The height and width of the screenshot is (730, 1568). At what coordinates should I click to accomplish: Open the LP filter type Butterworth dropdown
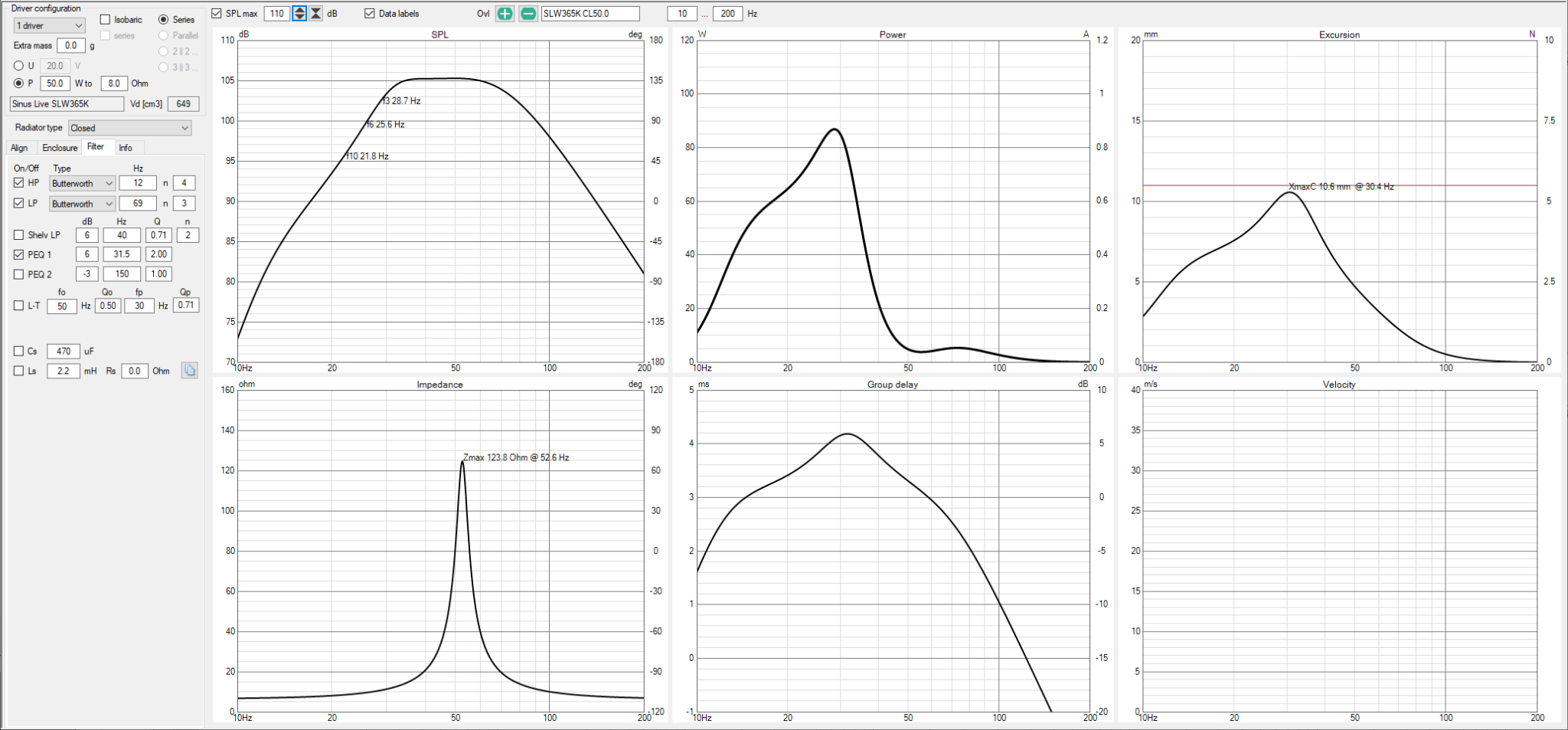tap(83, 204)
